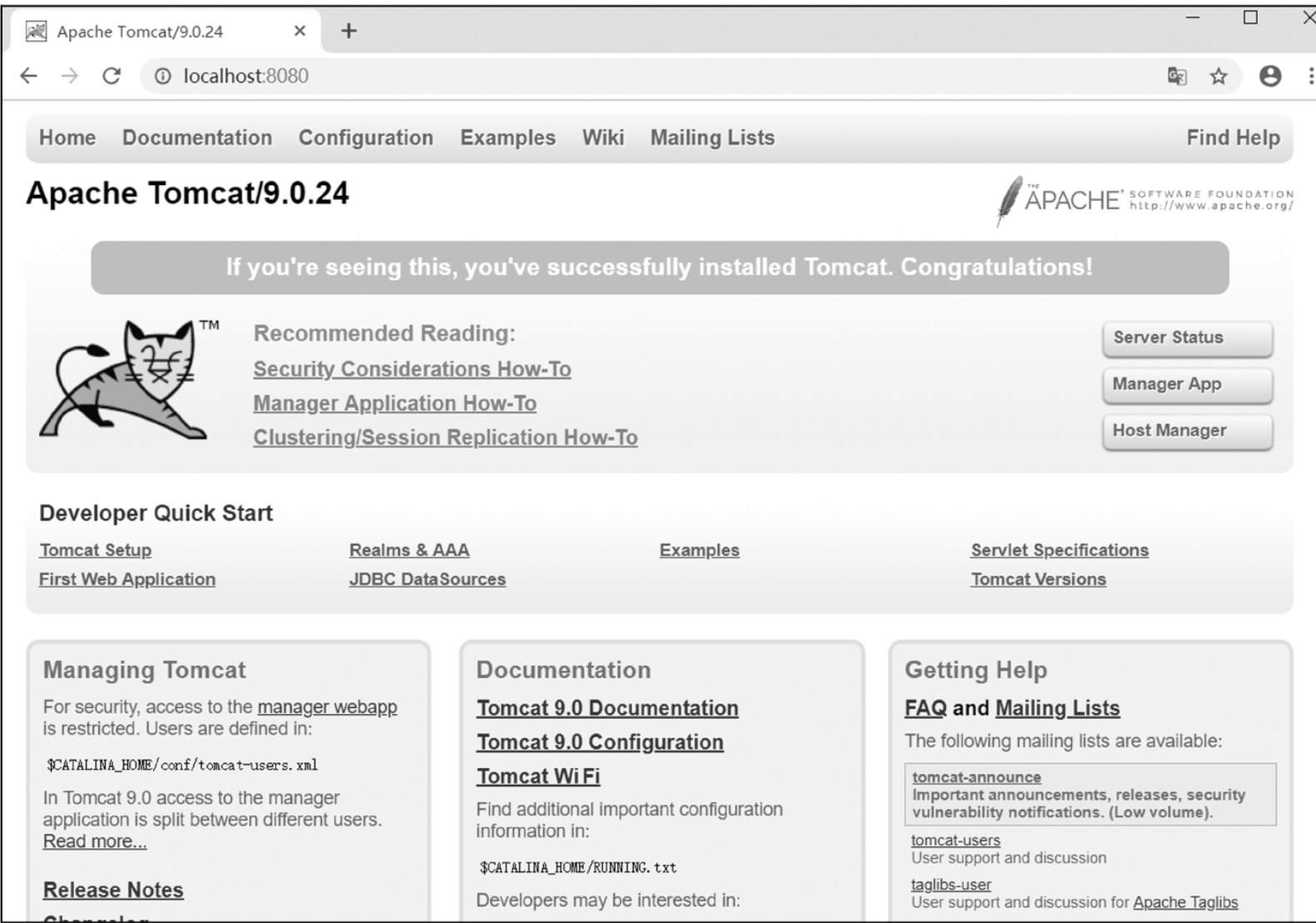This screenshot has width=1316, height=923.
Task: Click the browser forward arrow
Action: (70, 76)
